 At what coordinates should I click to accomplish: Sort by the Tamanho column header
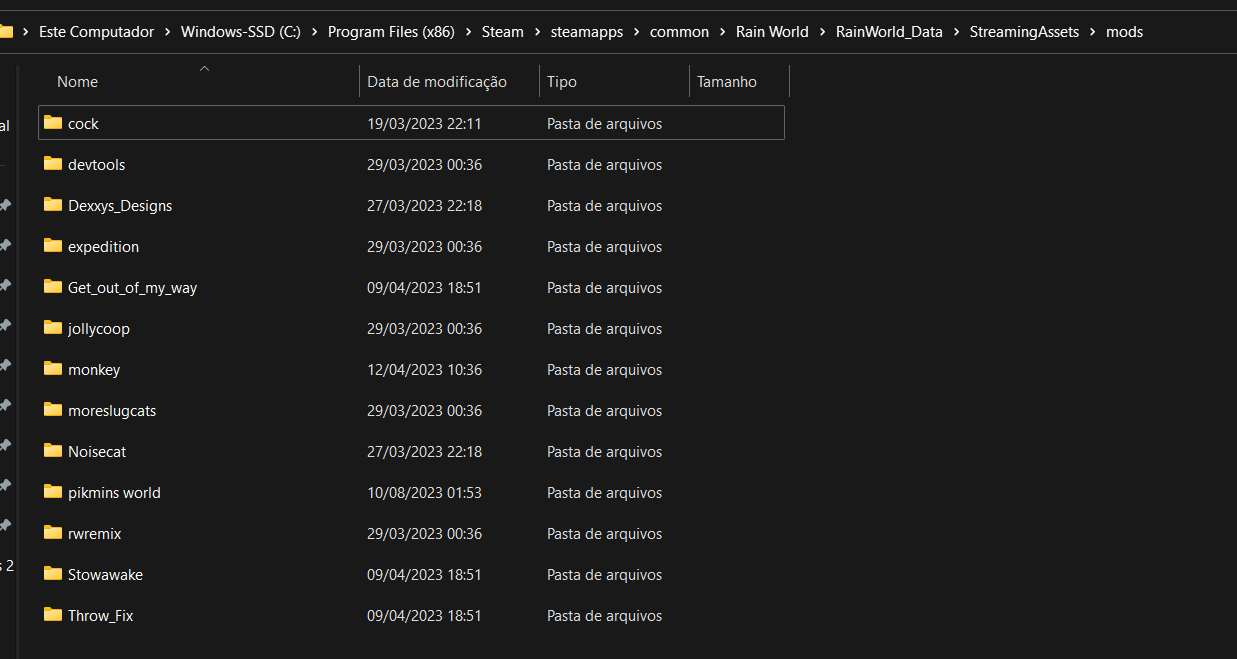(x=739, y=82)
